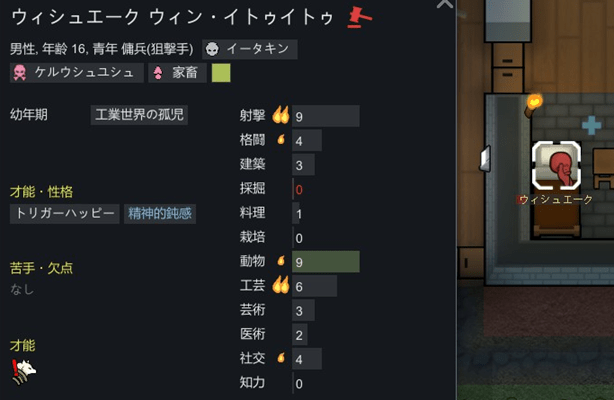Click the トリガーハッピー trait tag

coord(65,214)
